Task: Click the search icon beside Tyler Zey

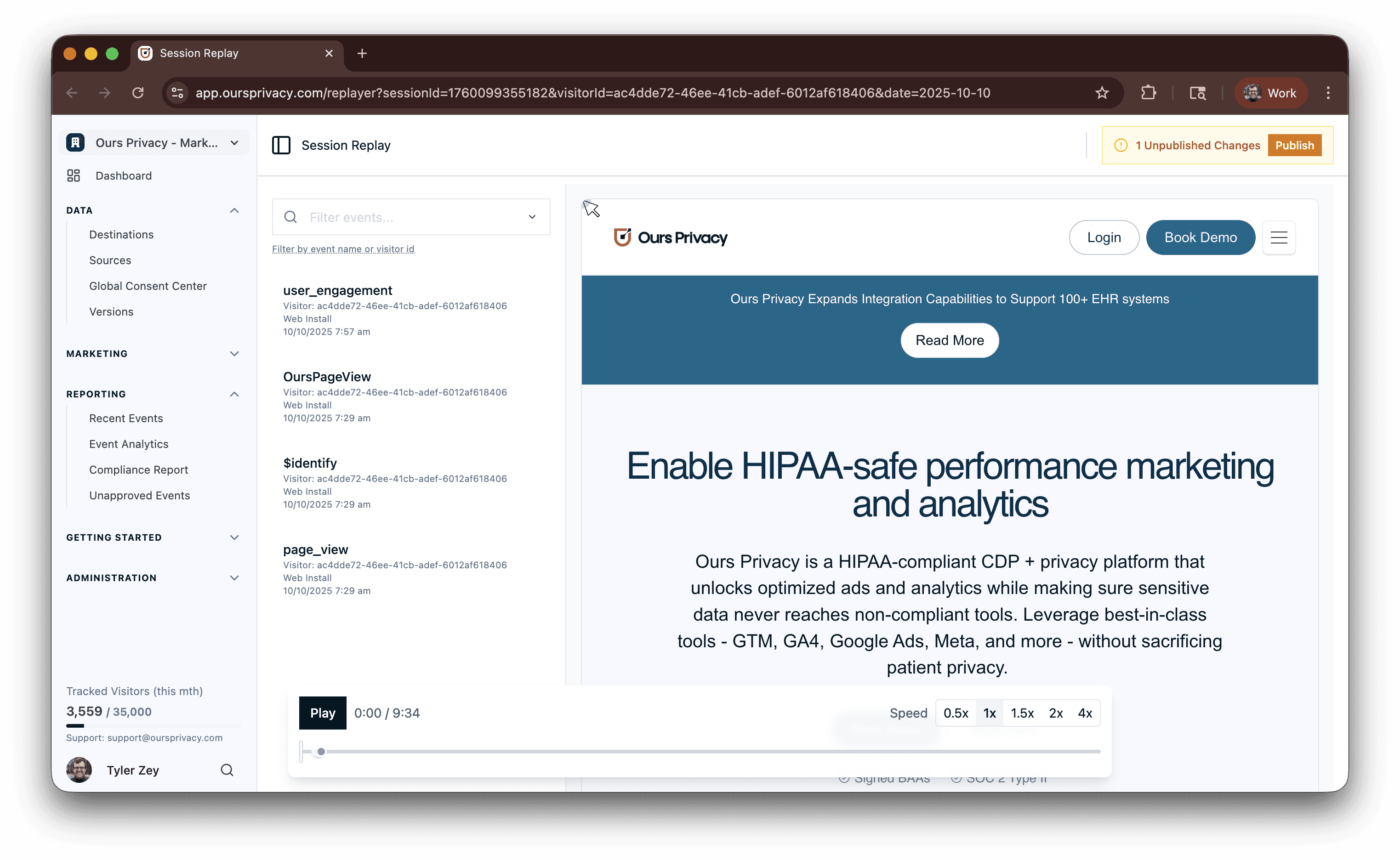Action: [x=227, y=770]
